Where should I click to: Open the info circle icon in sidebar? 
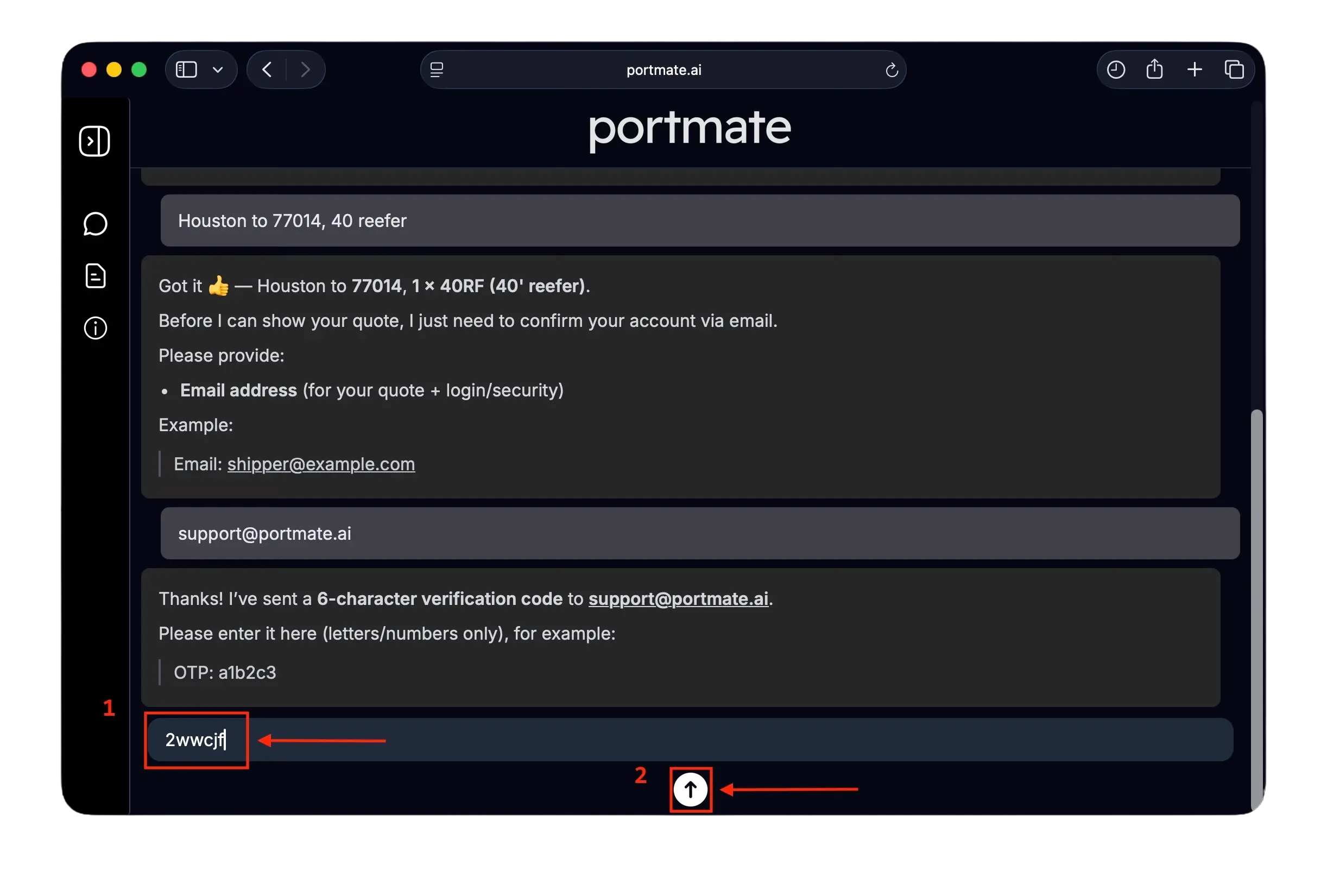coord(96,329)
